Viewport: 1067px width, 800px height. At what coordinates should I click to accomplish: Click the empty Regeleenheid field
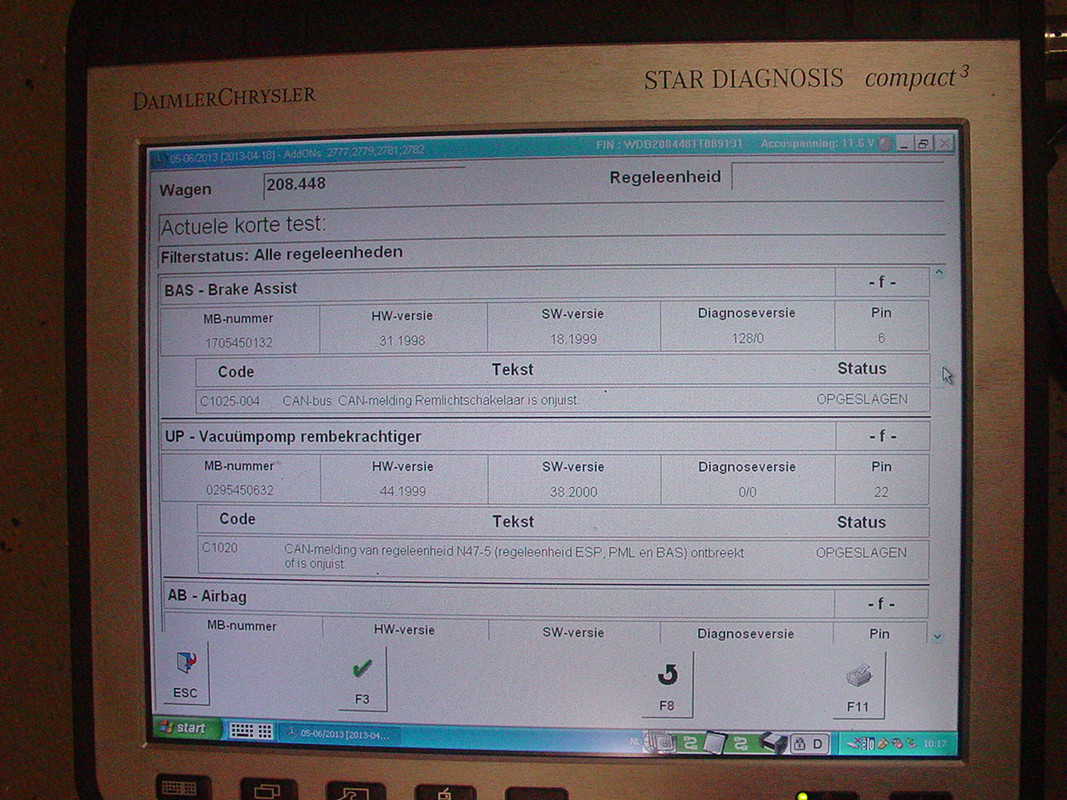tap(837, 177)
